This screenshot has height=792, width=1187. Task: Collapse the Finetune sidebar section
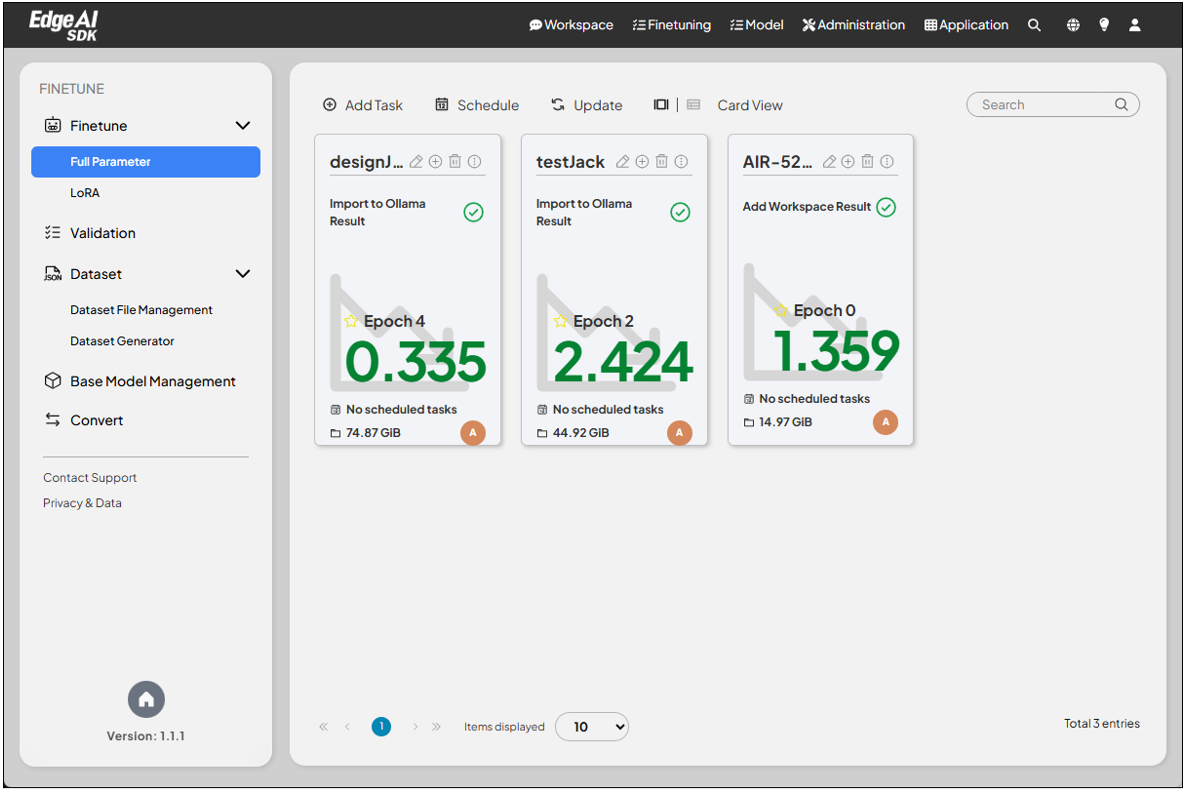242,126
